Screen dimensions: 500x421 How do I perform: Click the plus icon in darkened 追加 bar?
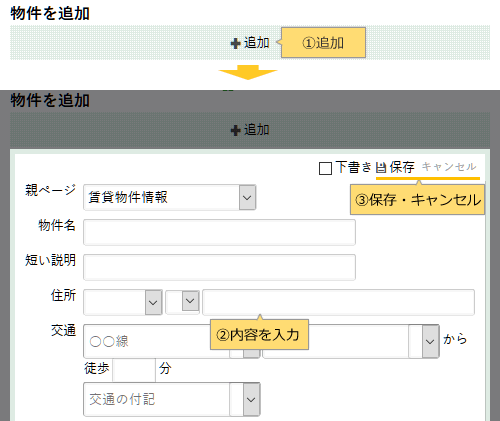[235, 130]
